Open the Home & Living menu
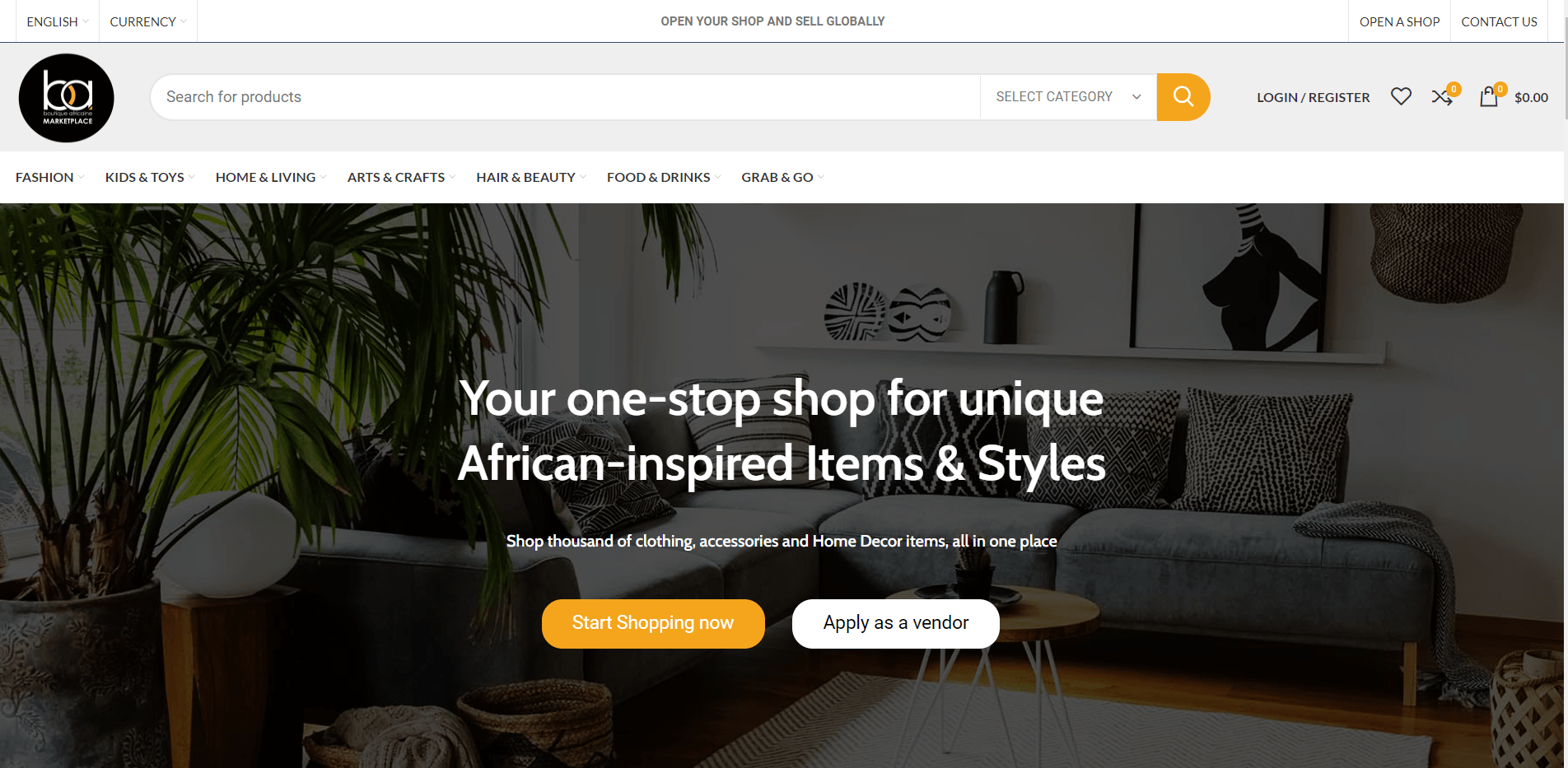Viewport: 1568px width, 768px height. [271, 177]
